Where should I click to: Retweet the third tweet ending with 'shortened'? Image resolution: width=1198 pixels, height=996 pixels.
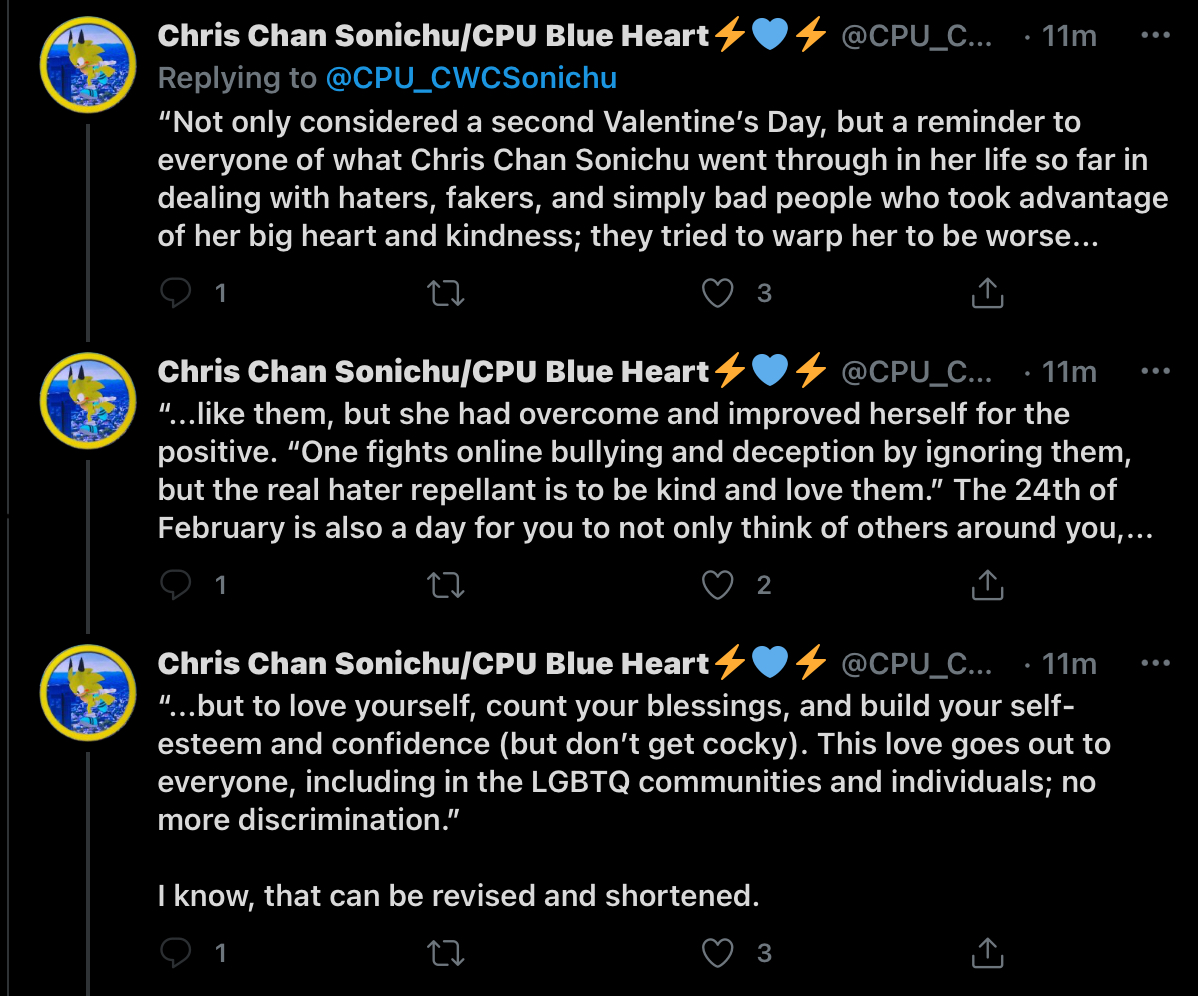pyautogui.click(x=445, y=953)
